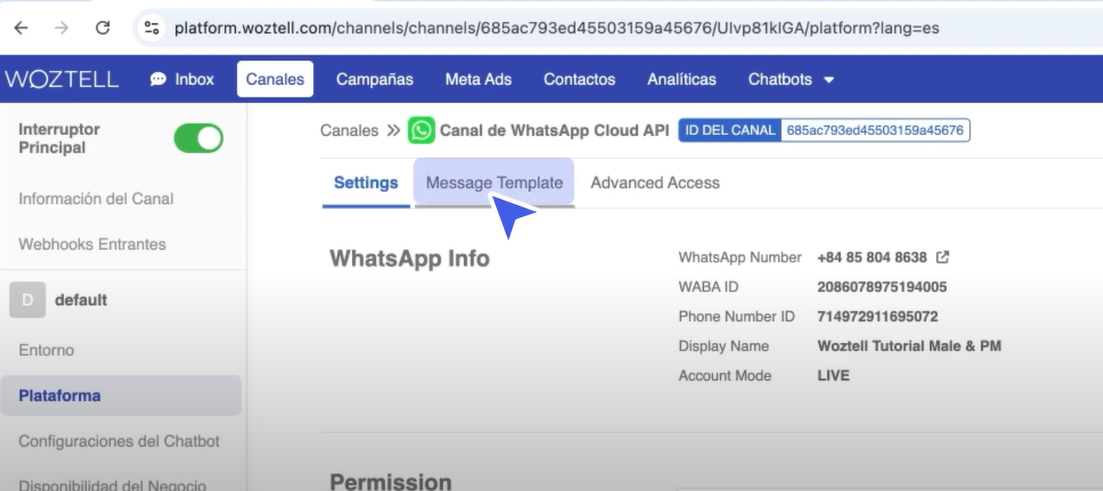Click the WOZTELL logo
The height and width of the screenshot is (491, 1103).
pos(62,79)
